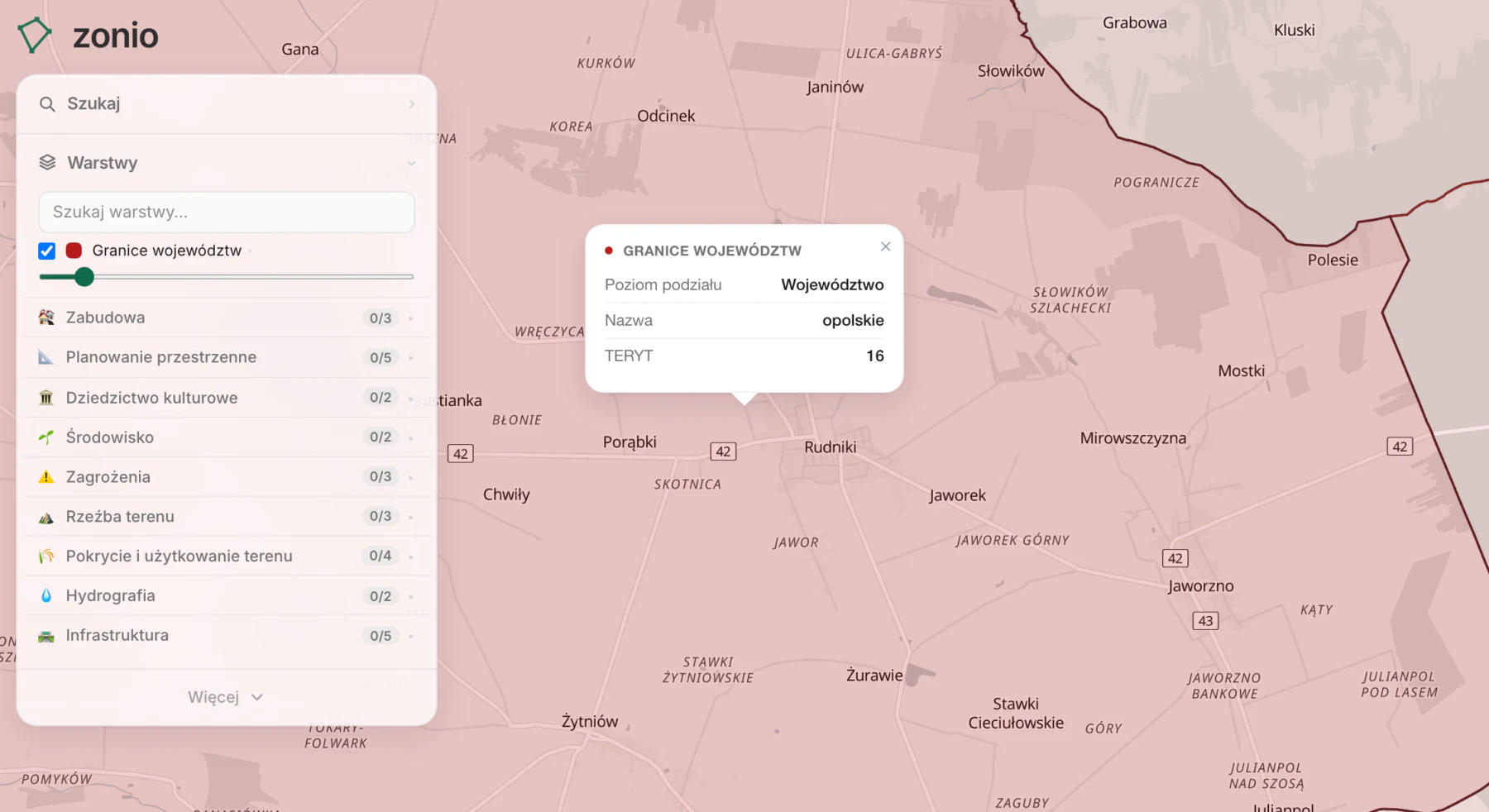
Task: Click the Granice województw opacity slider handle
Action: 84,277
